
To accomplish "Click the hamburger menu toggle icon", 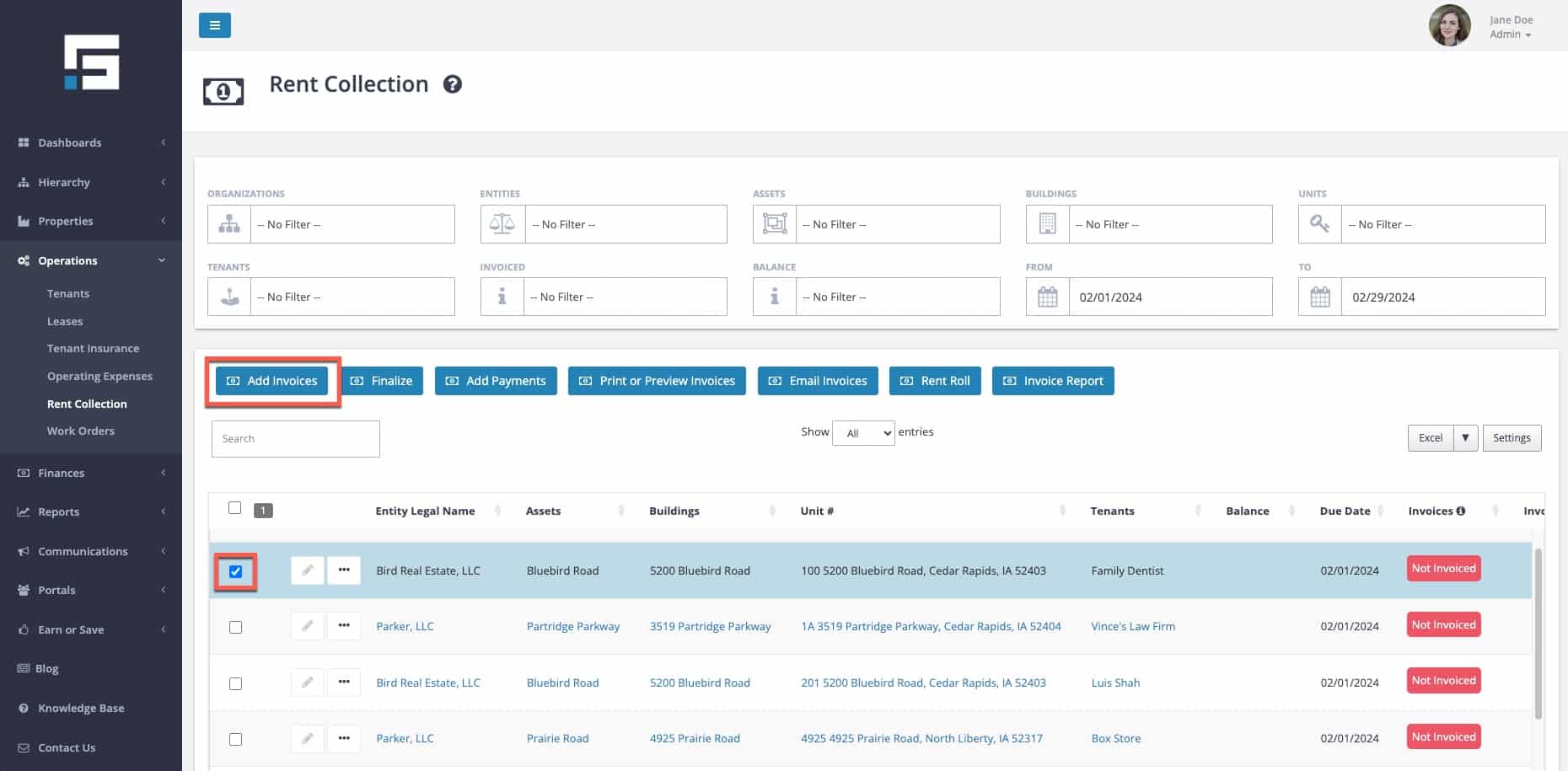I will click(x=214, y=25).
